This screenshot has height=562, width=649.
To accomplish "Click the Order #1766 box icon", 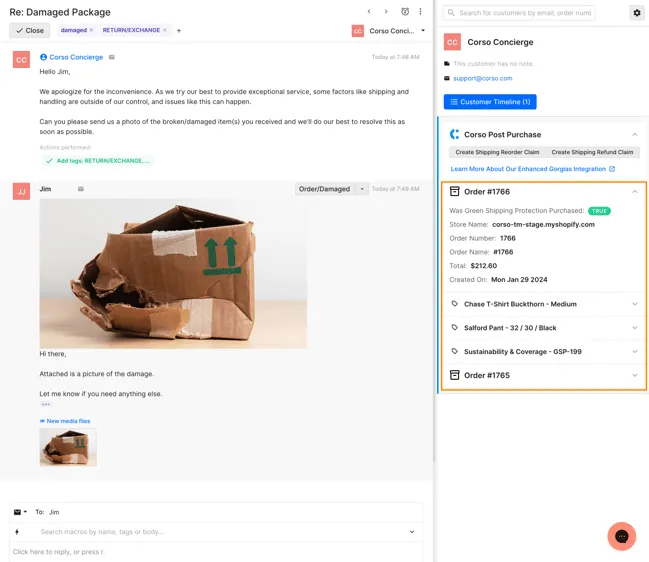I will 454,191.
